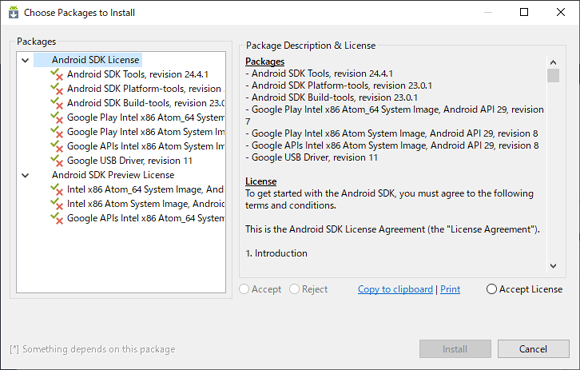580x370 pixels.
Task: Click status icon beside Google APIs Intel x86 Atom System image
Action: click(57, 147)
